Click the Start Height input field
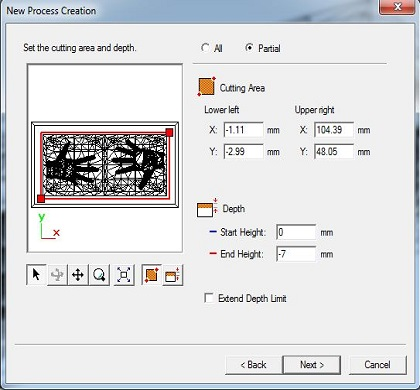Viewport: 420px width, 390px height. coord(296,232)
